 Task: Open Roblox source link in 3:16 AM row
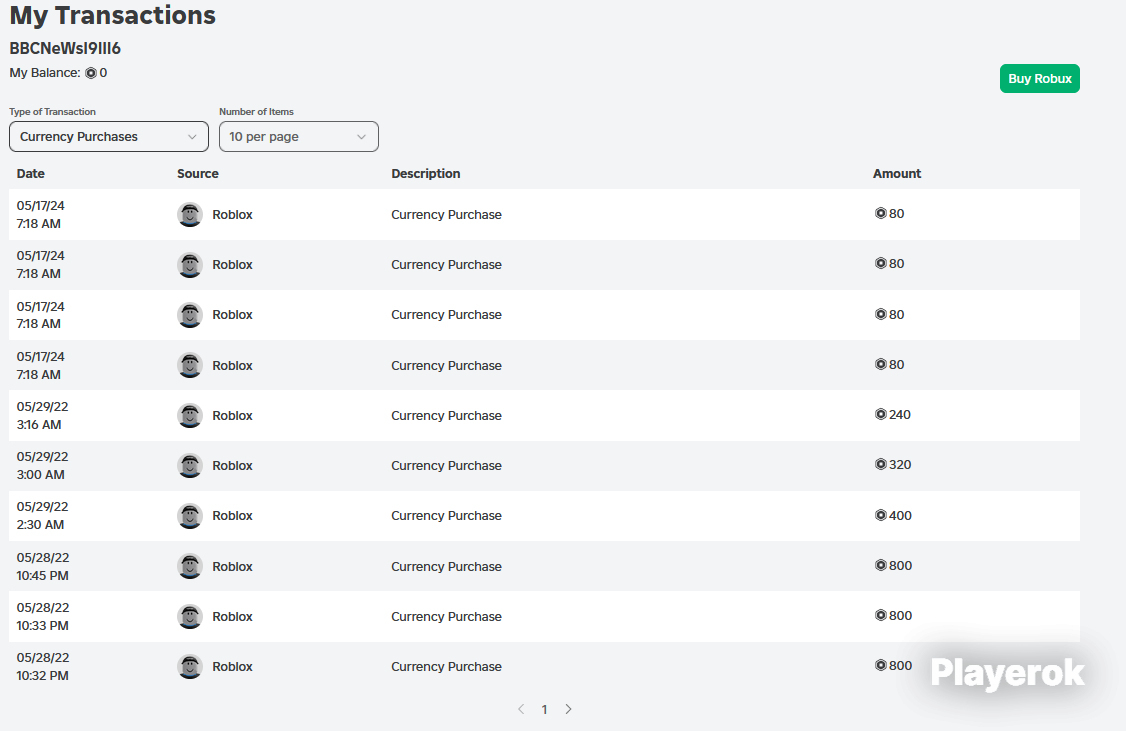pos(232,416)
